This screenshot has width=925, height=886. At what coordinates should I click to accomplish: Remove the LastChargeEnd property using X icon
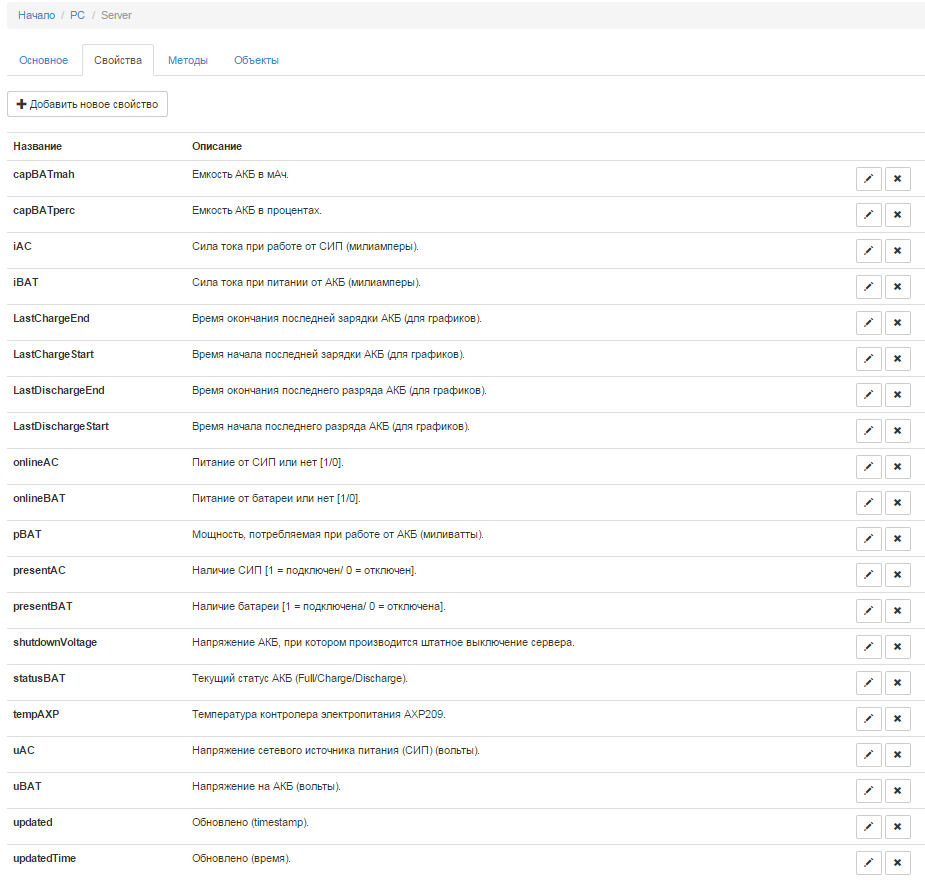pyautogui.click(x=897, y=323)
